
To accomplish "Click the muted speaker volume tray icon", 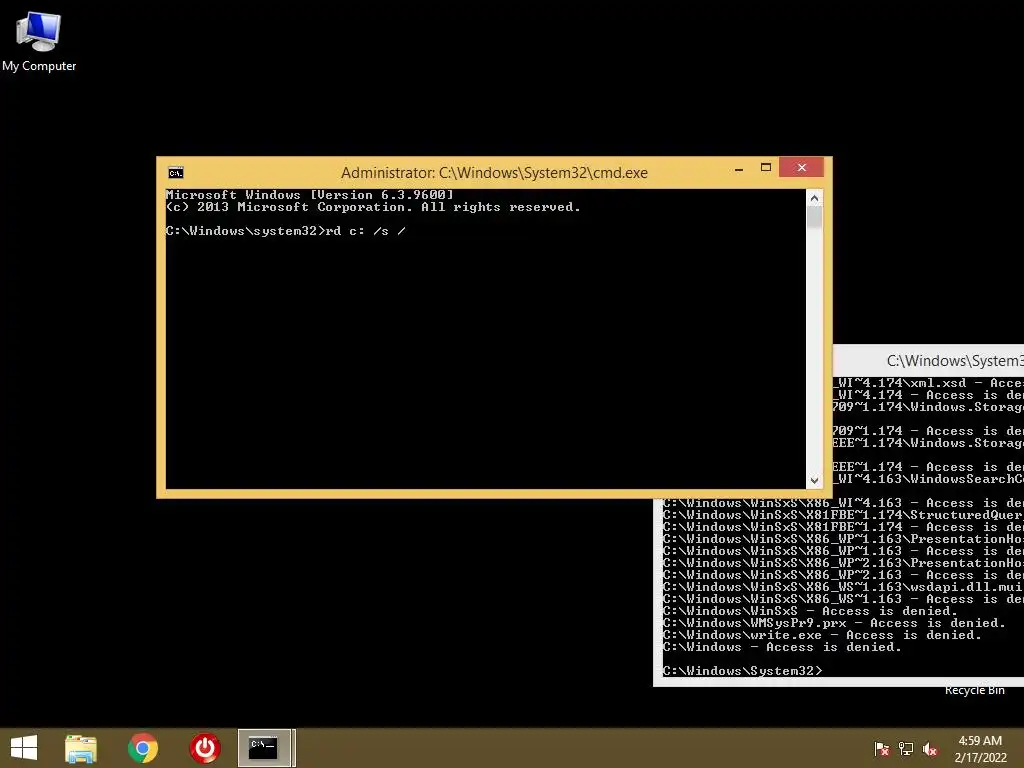I will pyautogui.click(x=930, y=748).
